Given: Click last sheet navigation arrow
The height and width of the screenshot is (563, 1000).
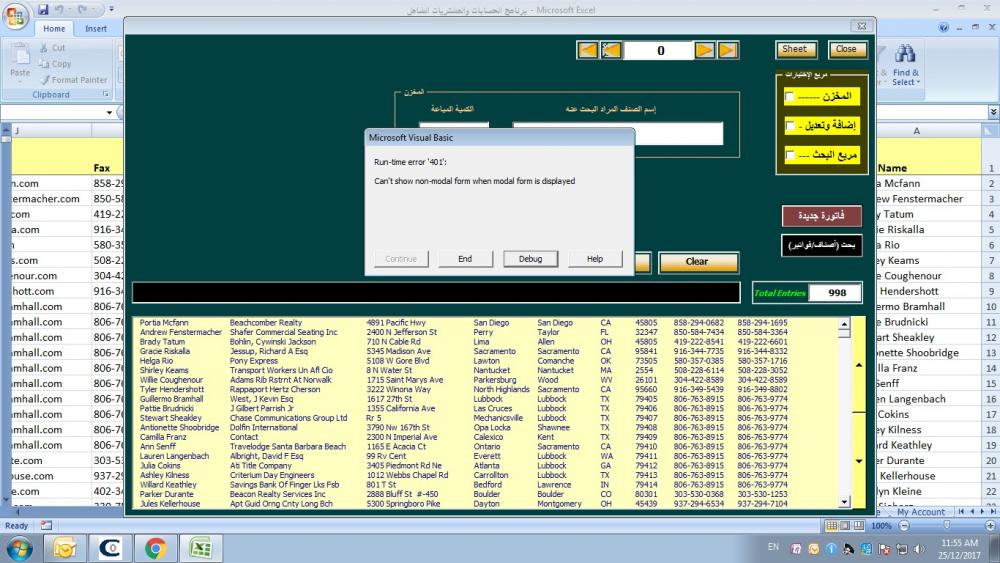Looking at the screenshot, I should pos(992,511).
